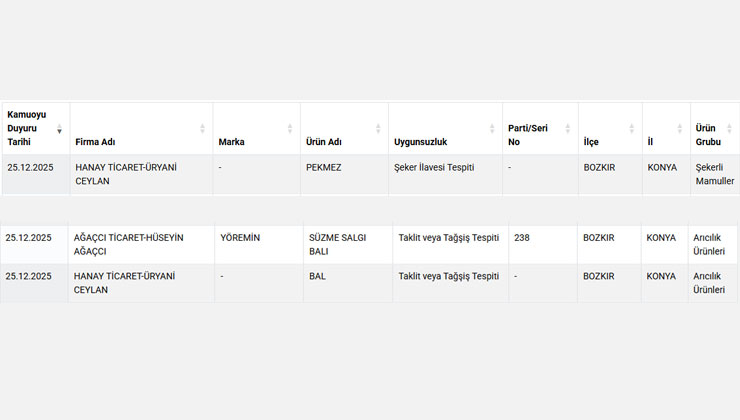This screenshot has height=420, width=740.
Task: Sort by district using the İlçe sort icon
Action: (632, 129)
